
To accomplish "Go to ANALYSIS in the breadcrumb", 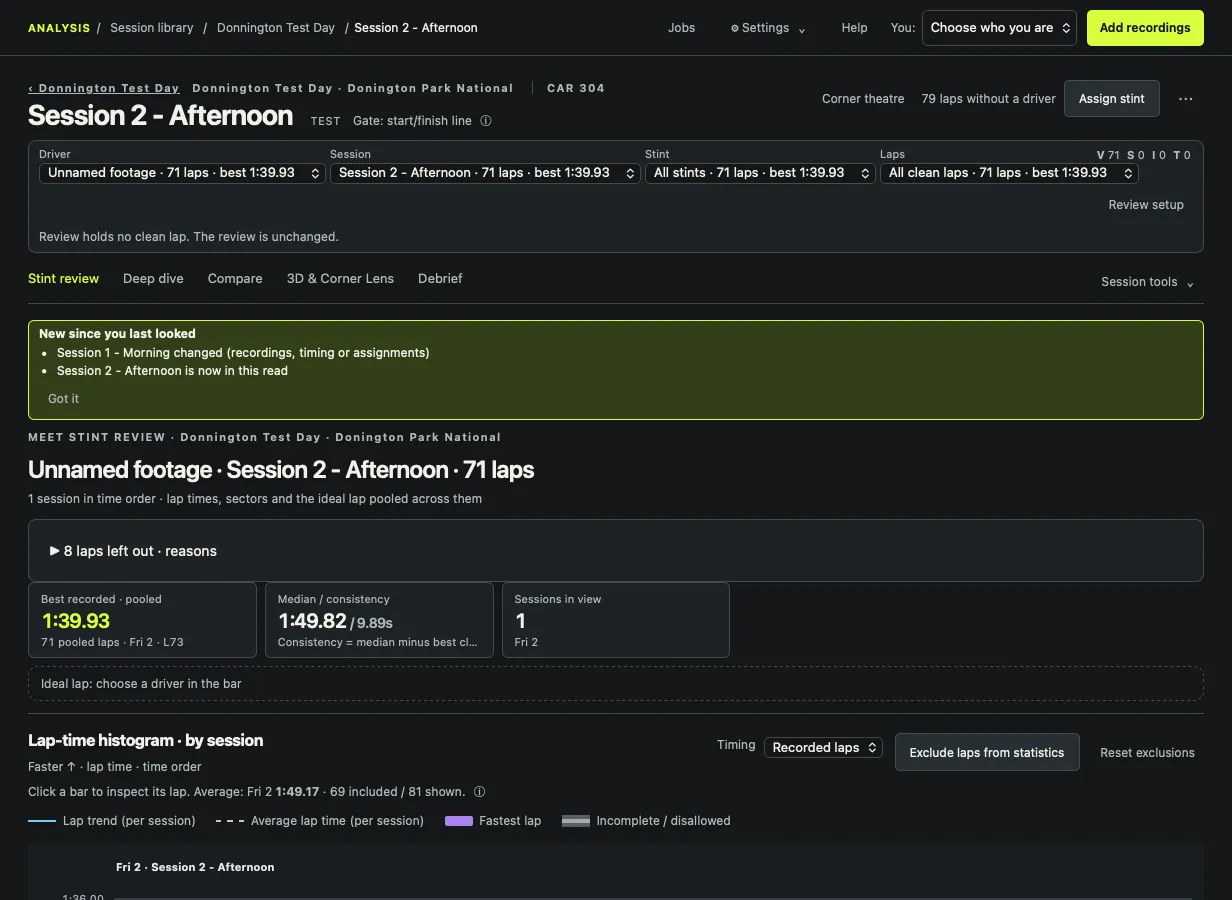I will point(59,28).
